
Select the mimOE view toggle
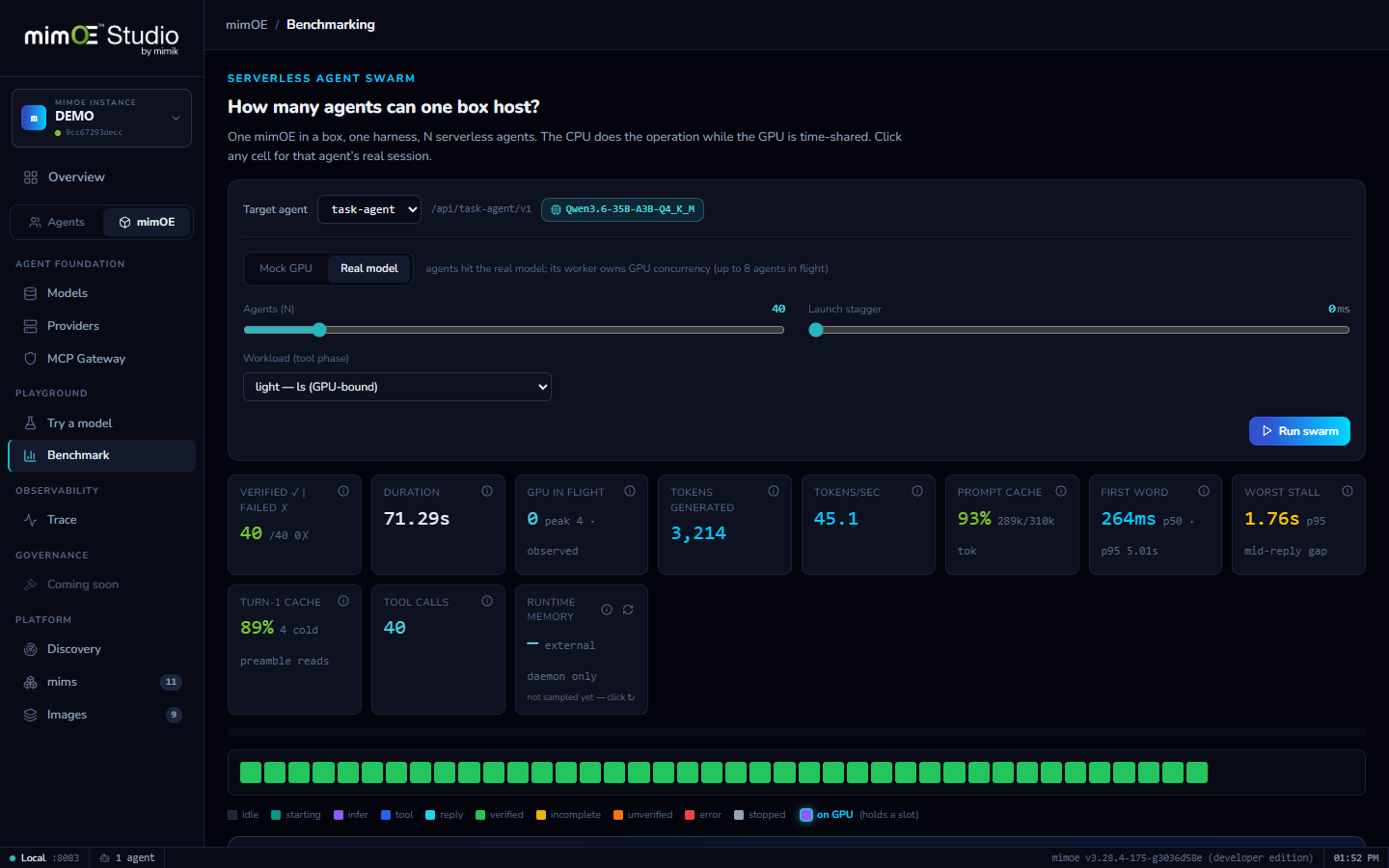(x=147, y=222)
